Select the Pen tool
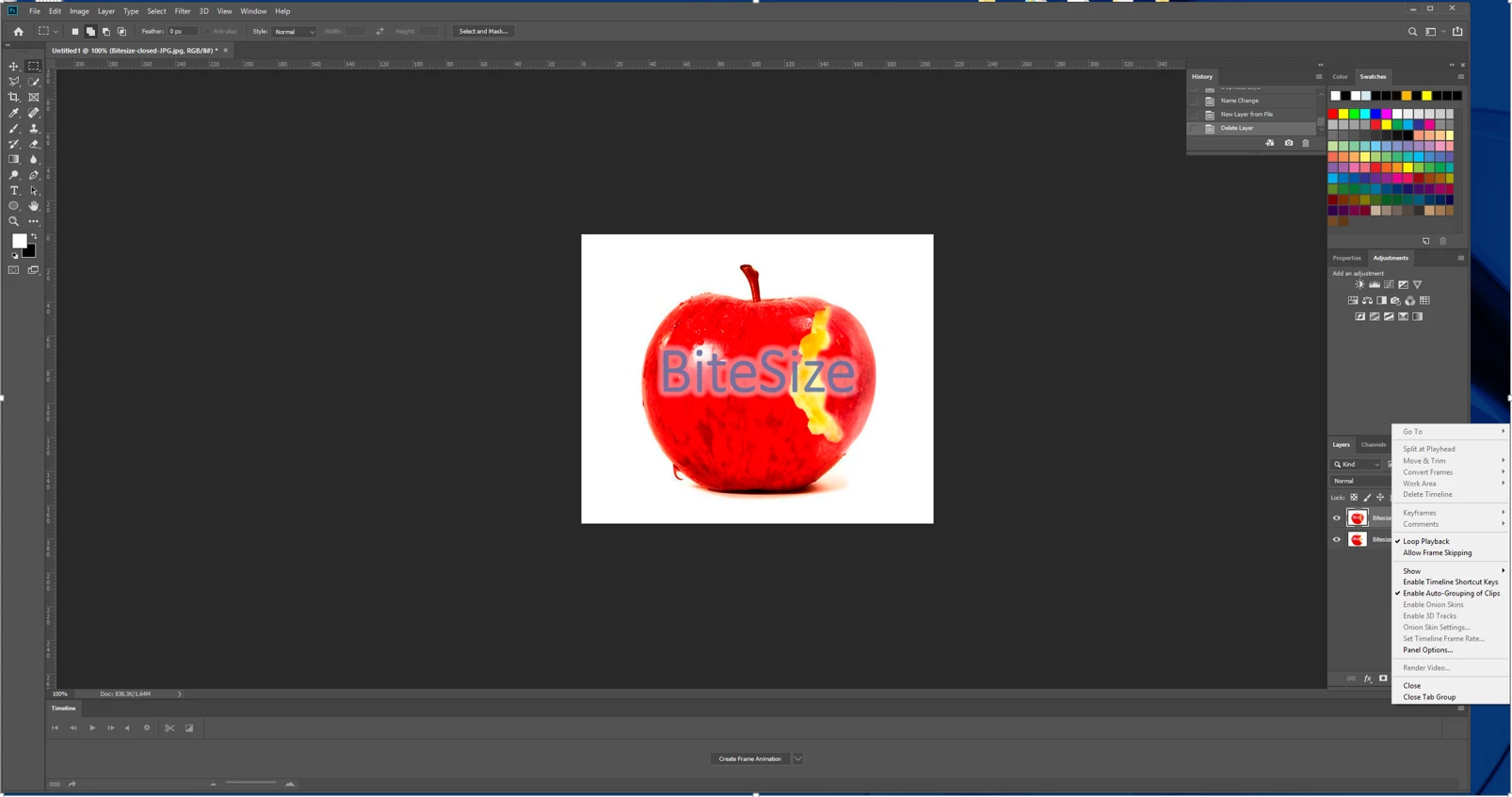This screenshot has height=797, width=1512. click(x=34, y=175)
